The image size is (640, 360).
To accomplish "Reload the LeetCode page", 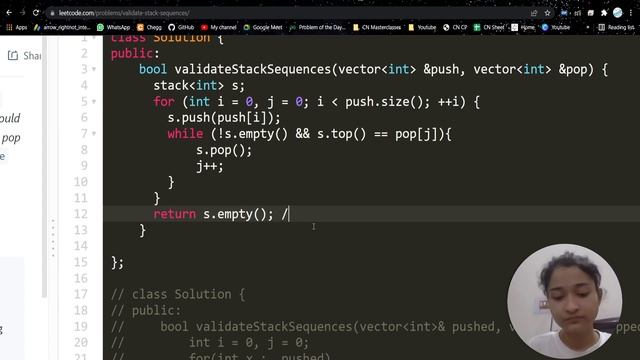I will pos(36,13).
